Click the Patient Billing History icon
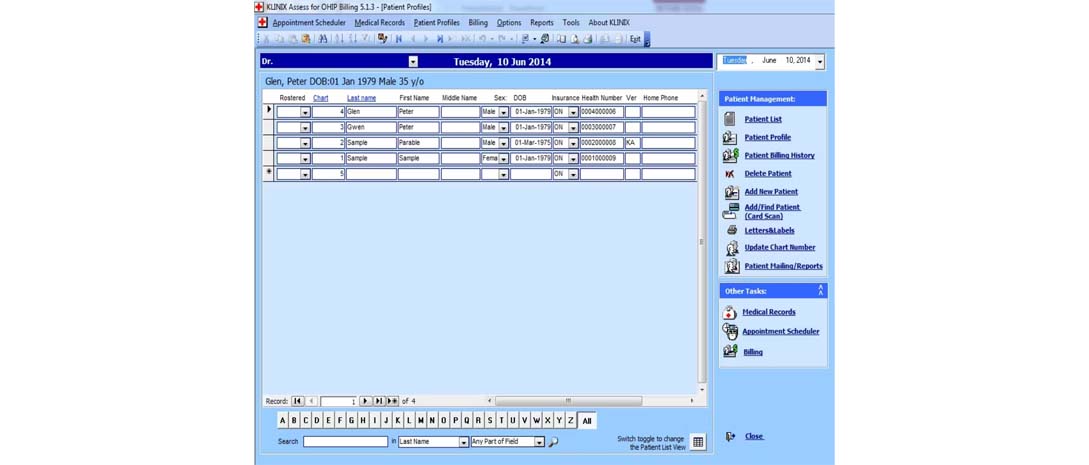Screen dimensions: 1089x465 click(730, 155)
